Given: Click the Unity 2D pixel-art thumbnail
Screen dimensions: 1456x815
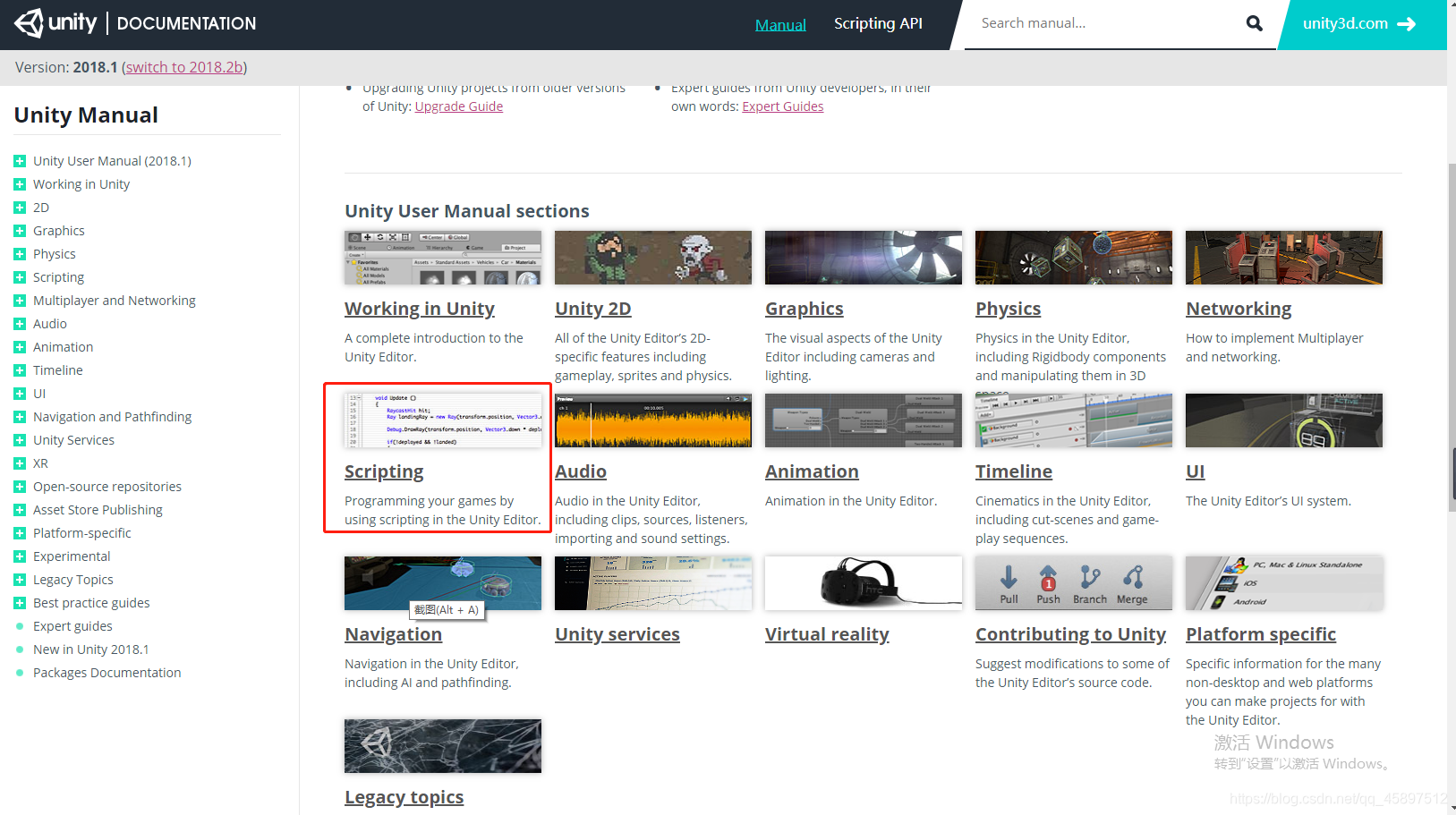Looking at the screenshot, I should (653, 258).
